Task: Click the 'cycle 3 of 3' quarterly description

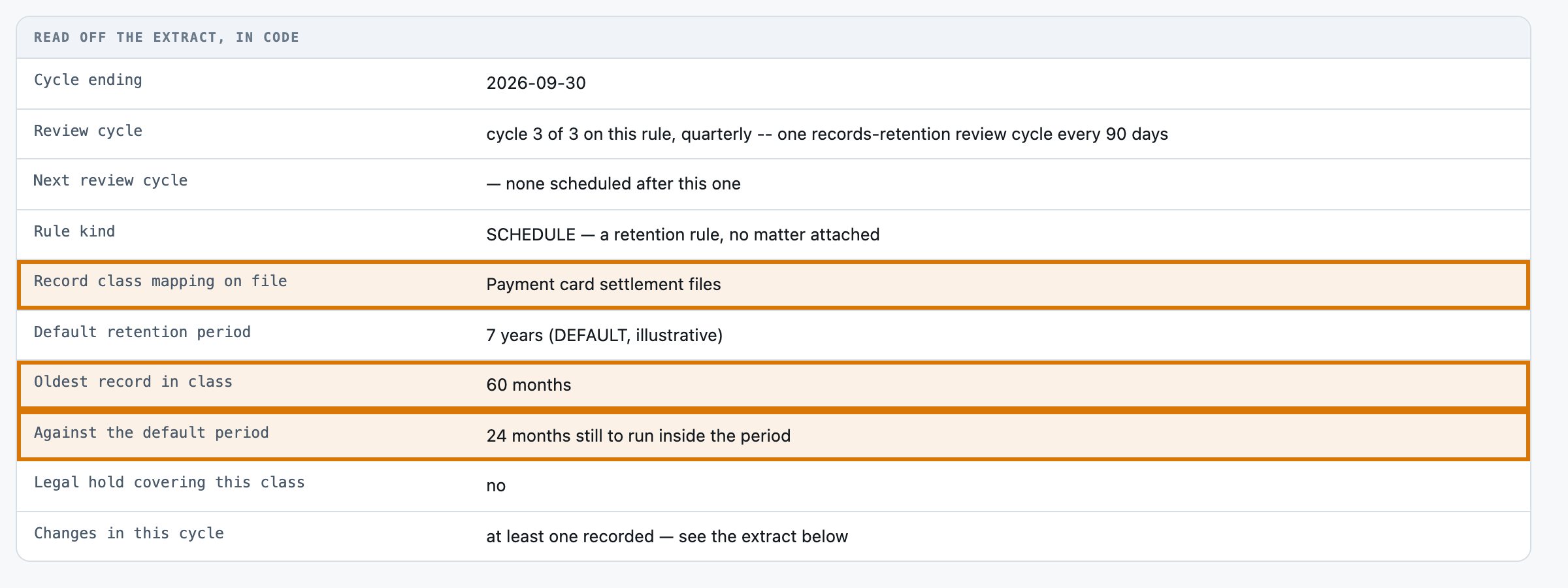Action: [x=827, y=134]
